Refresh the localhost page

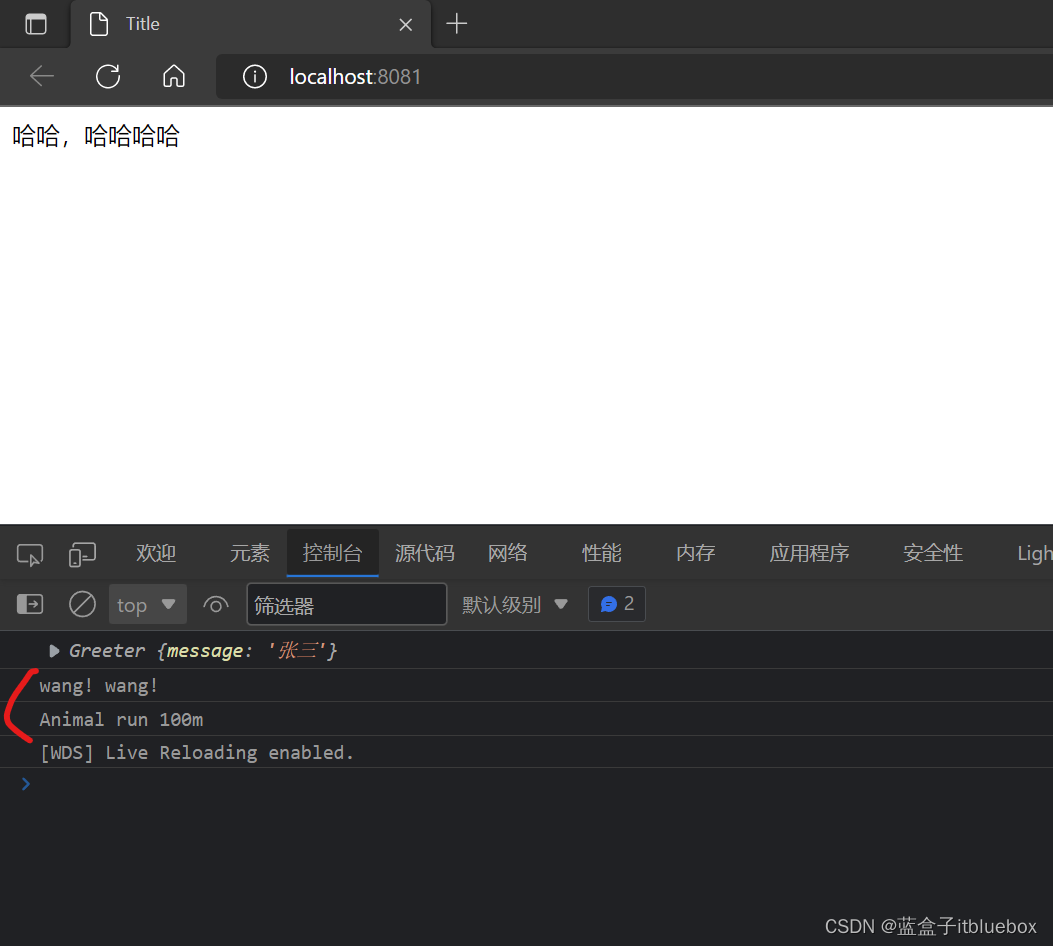[108, 77]
